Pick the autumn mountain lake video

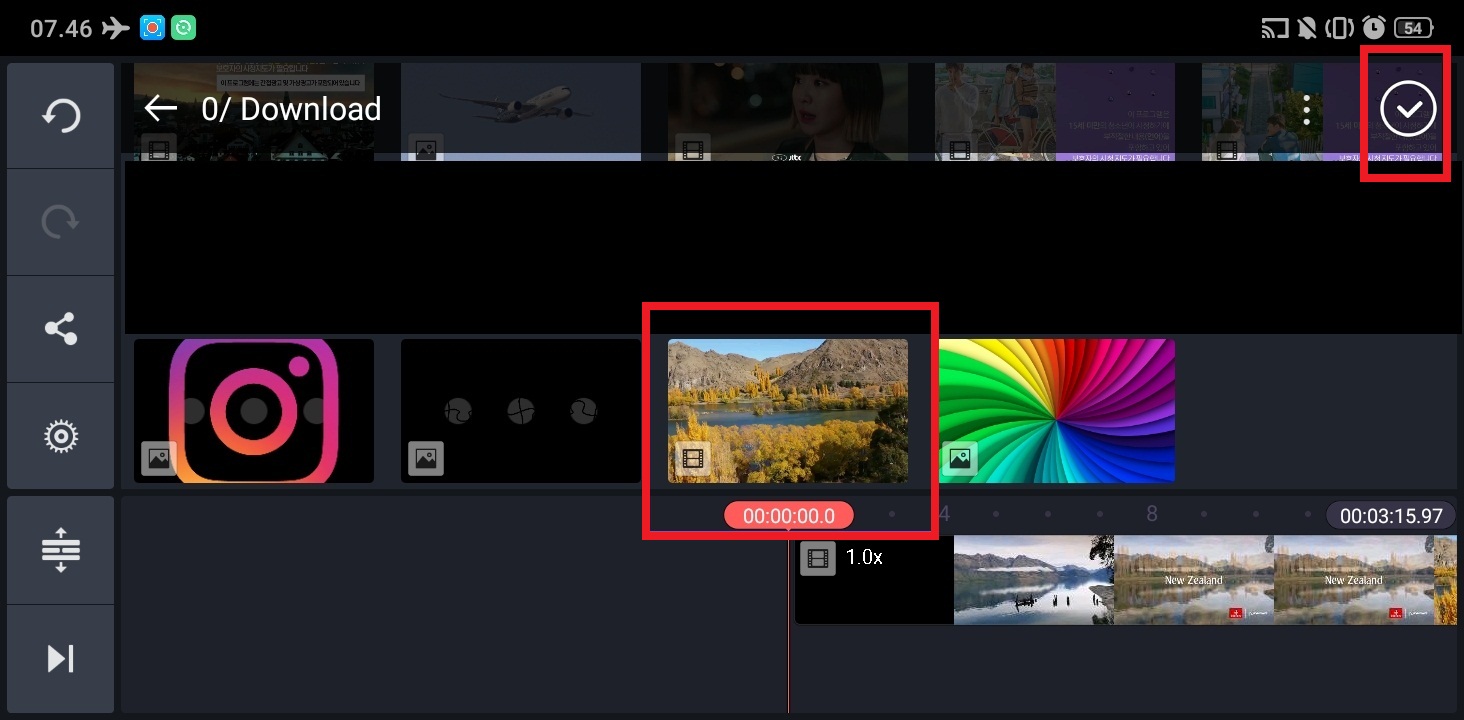coord(788,411)
